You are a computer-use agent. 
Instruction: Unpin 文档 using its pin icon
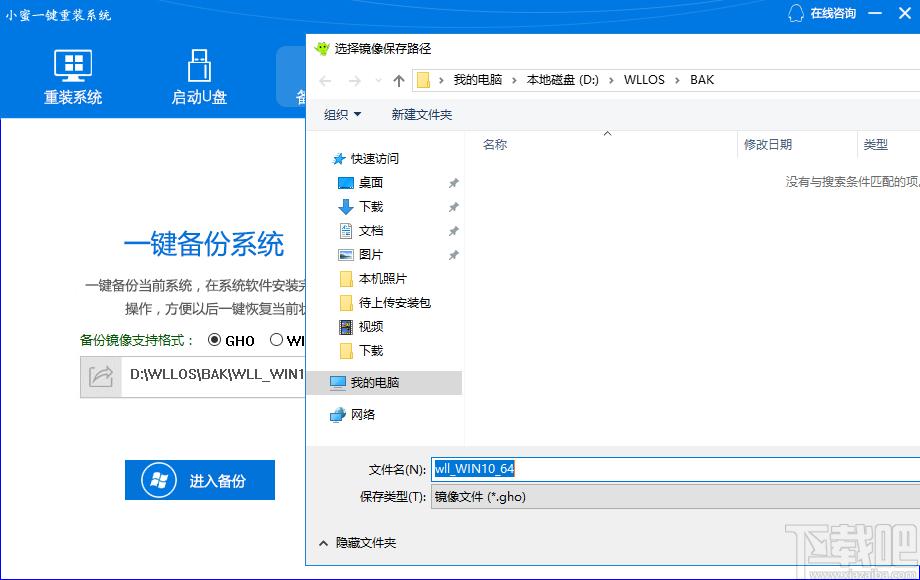(x=454, y=232)
